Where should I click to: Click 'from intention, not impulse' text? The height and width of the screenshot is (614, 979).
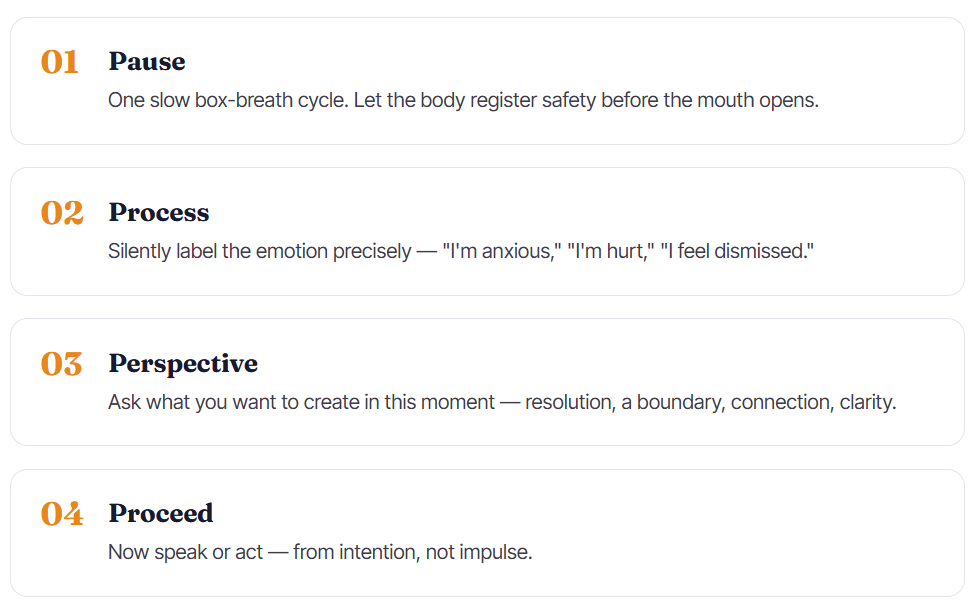click(412, 552)
